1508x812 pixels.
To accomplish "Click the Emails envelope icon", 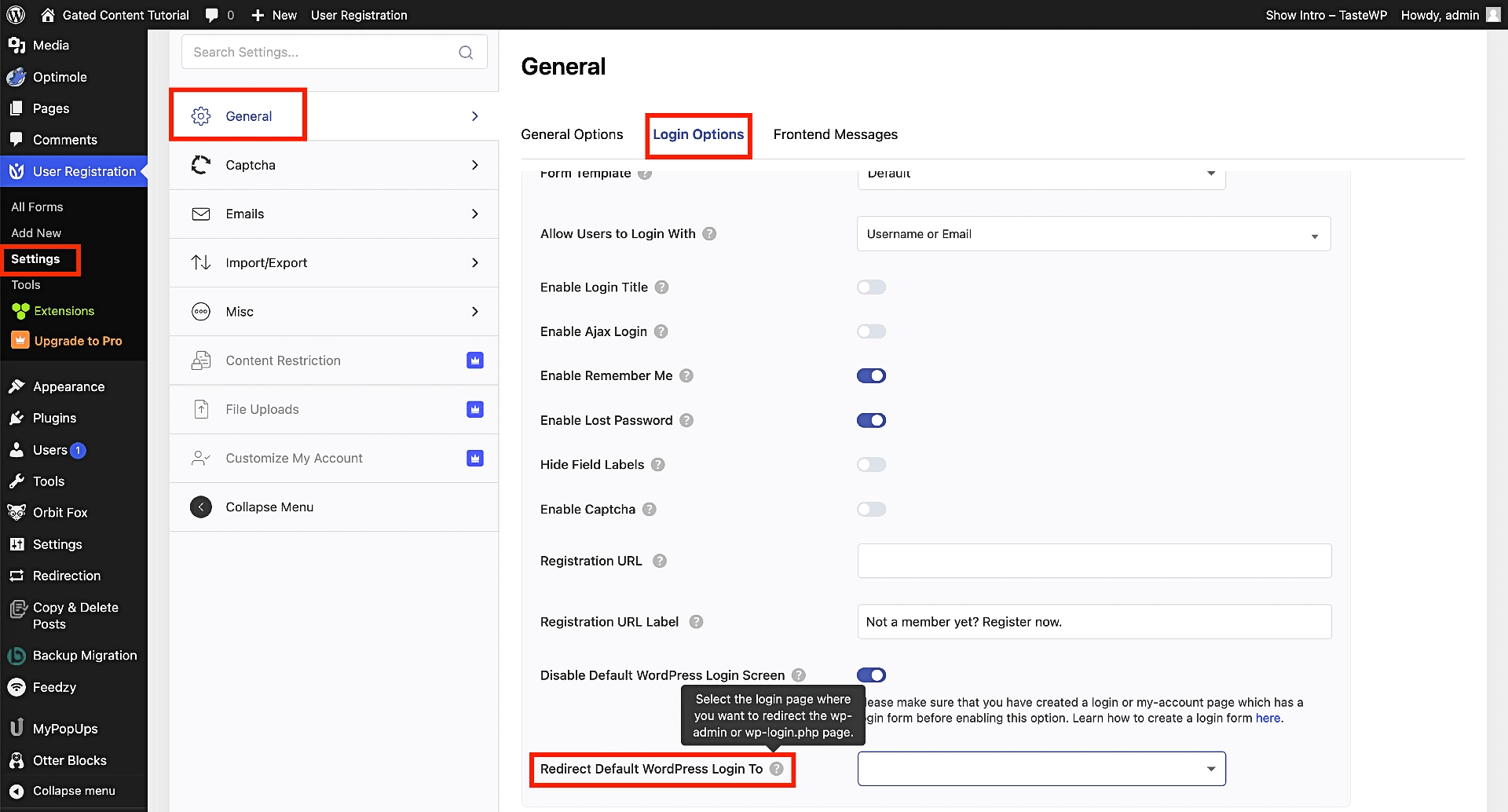I will pyautogui.click(x=201, y=214).
